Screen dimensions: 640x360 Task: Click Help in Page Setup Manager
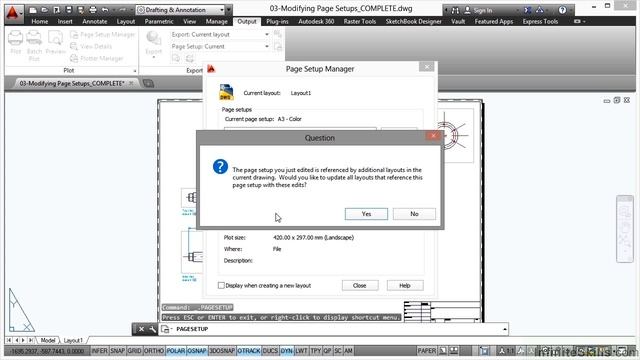coord(404,285)
